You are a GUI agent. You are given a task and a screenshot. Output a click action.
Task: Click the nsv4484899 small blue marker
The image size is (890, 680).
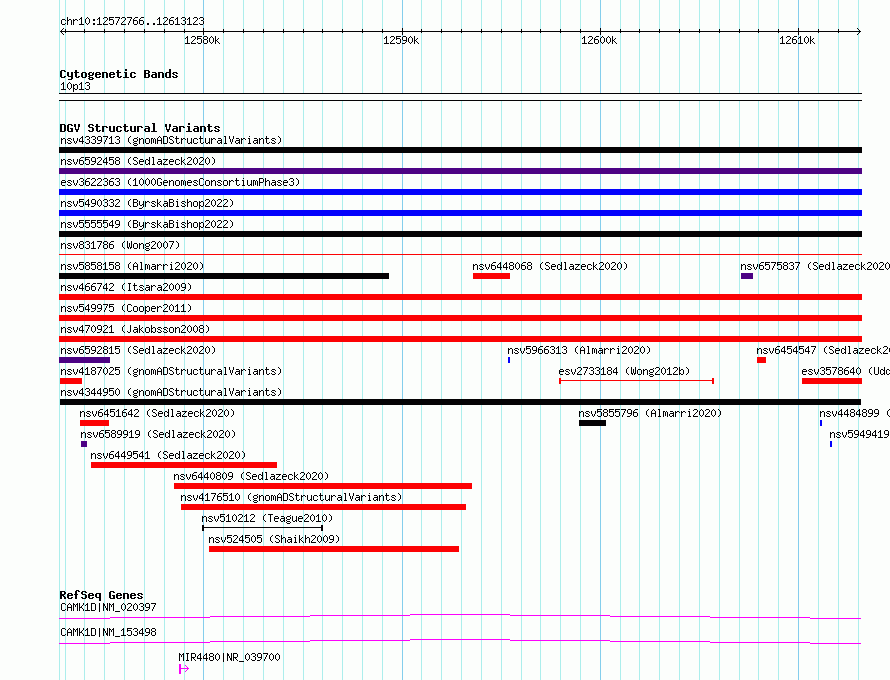[821, 423]
